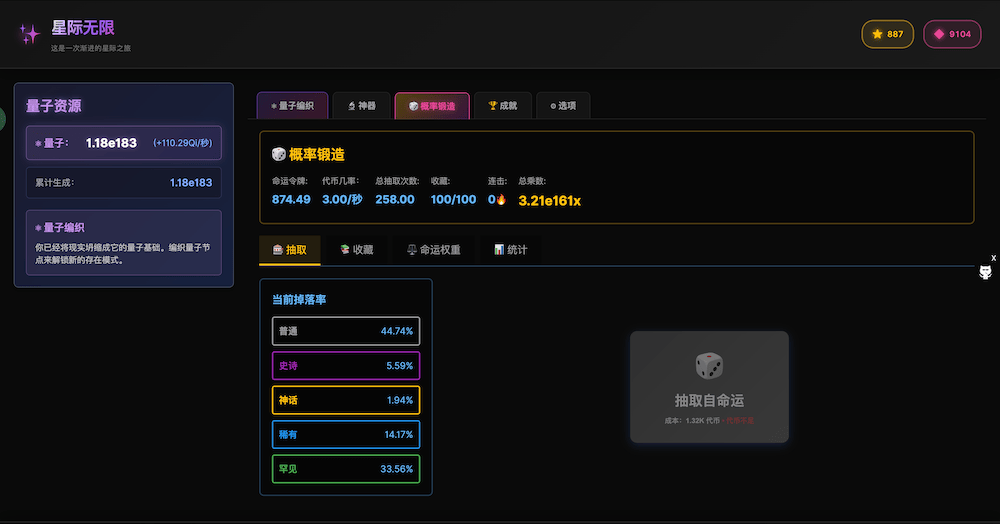Image resolution: width=1000 pixels, height=524 pixels.
Task: Open the 命运权重 sub-tab
Action: coord(433,250)
